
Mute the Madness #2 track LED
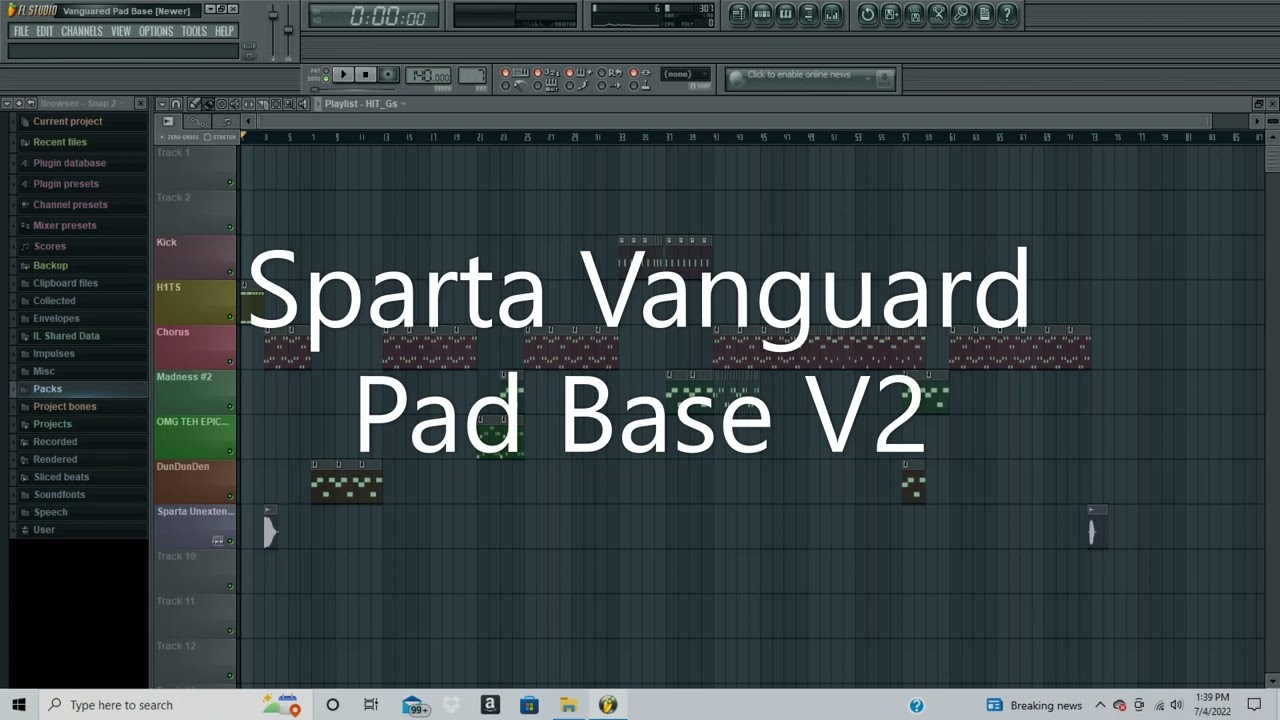click(230, 407)
